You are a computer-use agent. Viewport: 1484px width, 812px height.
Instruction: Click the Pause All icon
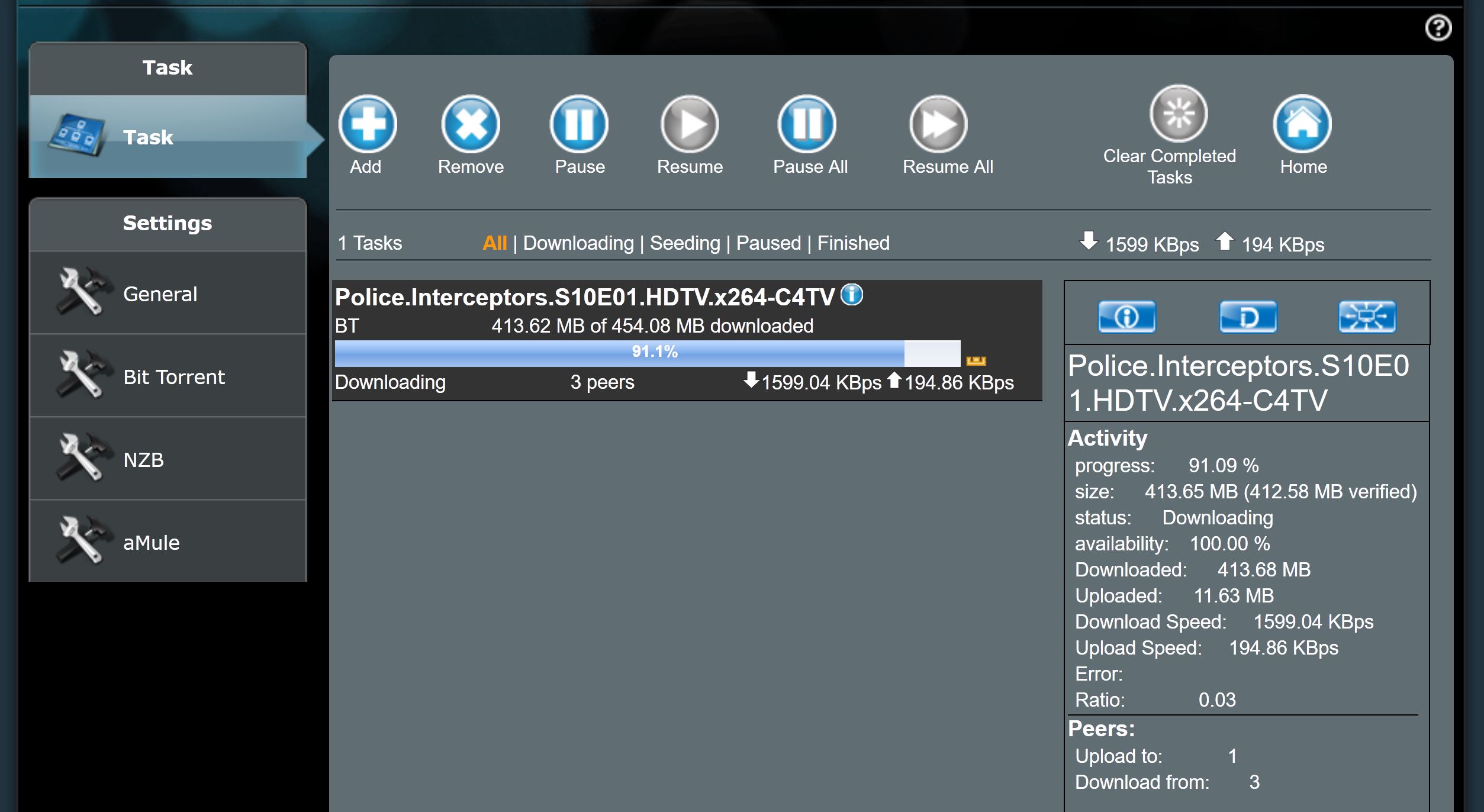(807, 124)
